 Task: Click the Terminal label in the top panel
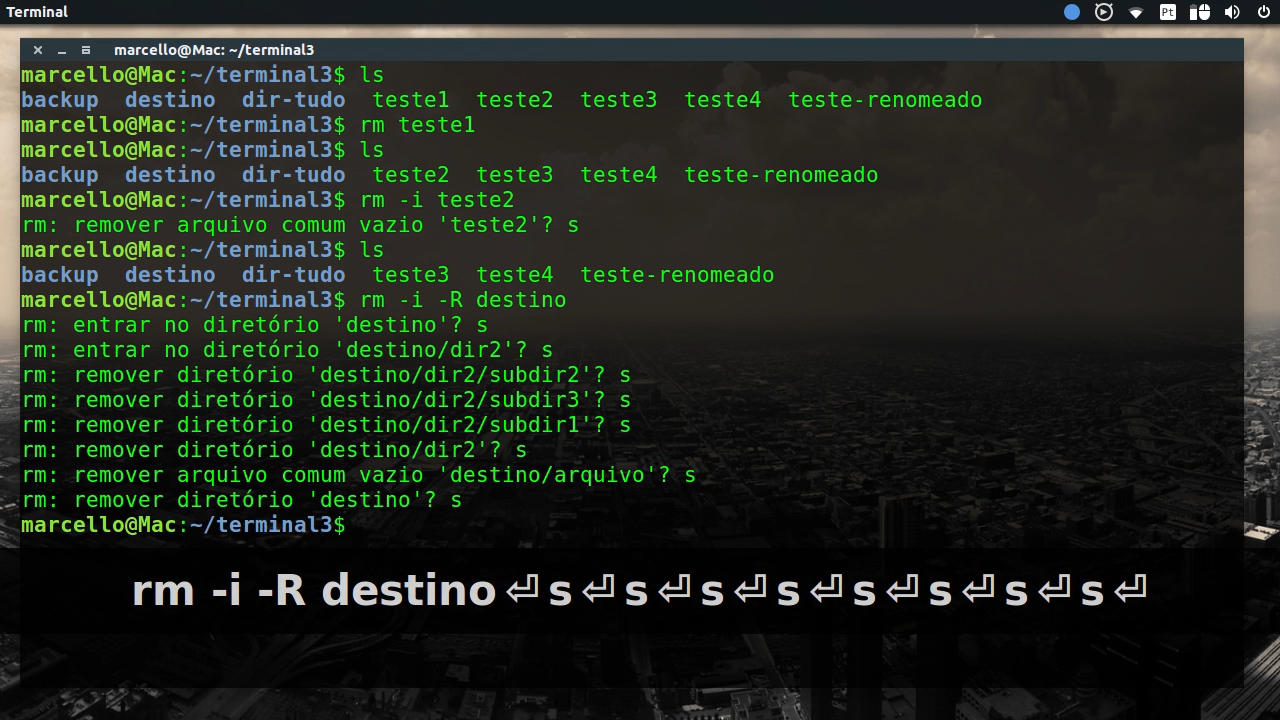[37, 12]
